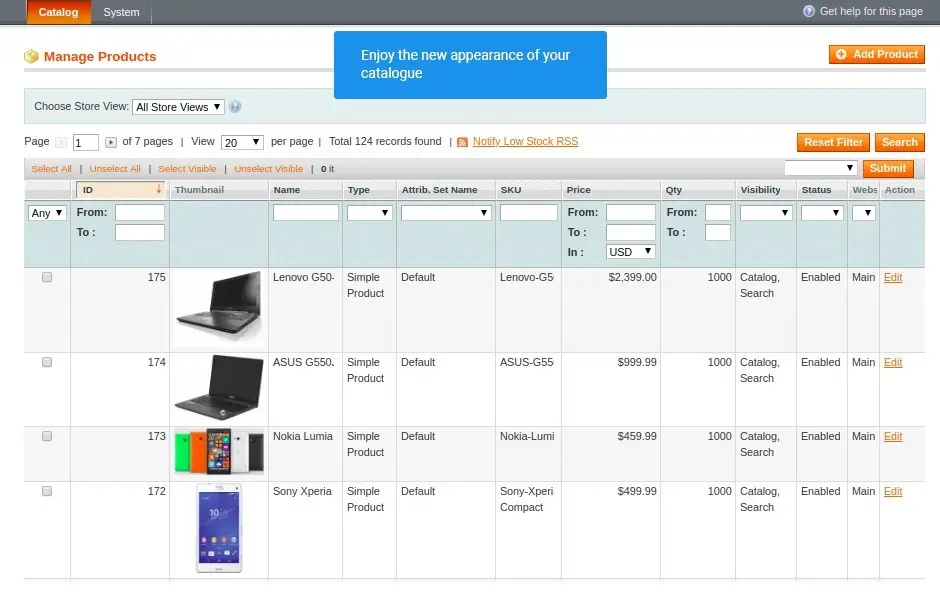Click the Select Visible link
The width and height of the screenshot is (940, 602).
coord(187,168)
